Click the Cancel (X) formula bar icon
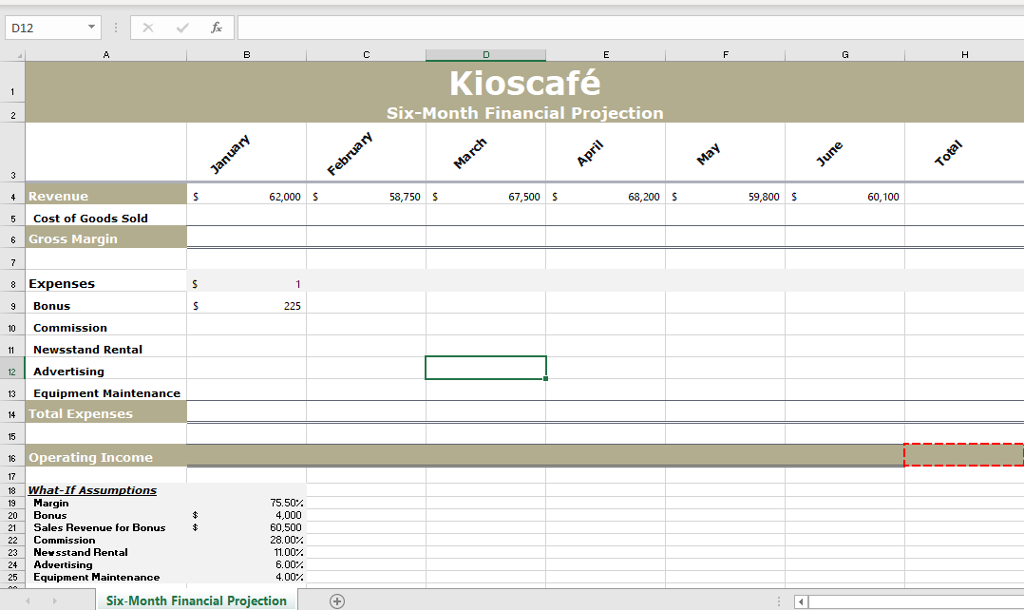The image size is (1024, 610). [148, 27]
